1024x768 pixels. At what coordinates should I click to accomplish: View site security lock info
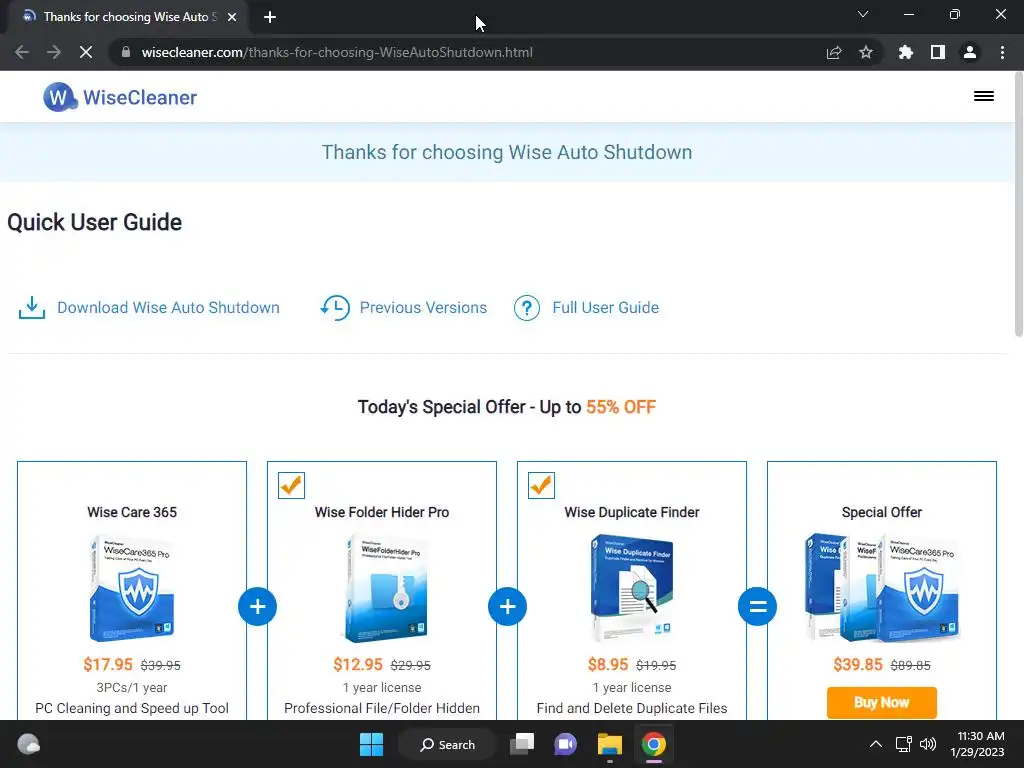(x=126, y=52)
